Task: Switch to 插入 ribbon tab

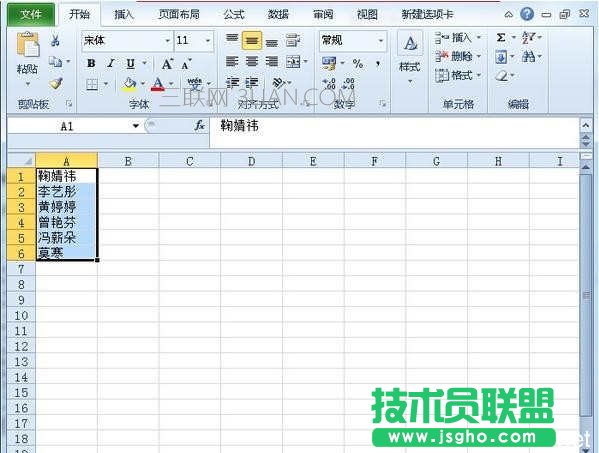Action: click(x=124, y=15)
